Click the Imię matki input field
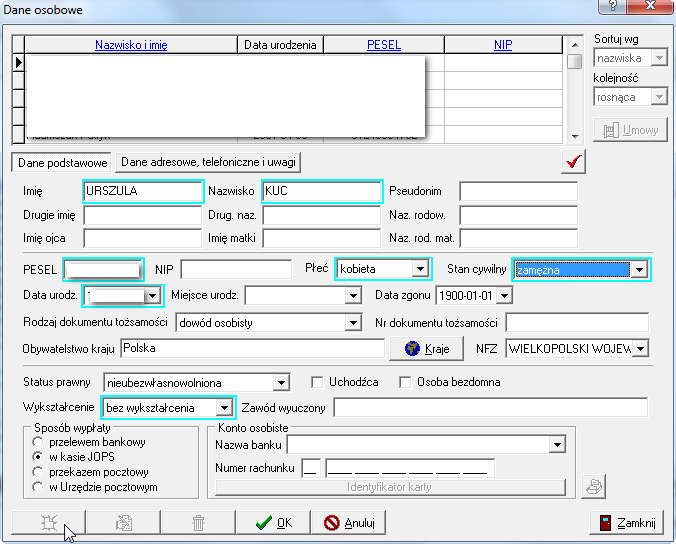676x544 pixels. 322,238
